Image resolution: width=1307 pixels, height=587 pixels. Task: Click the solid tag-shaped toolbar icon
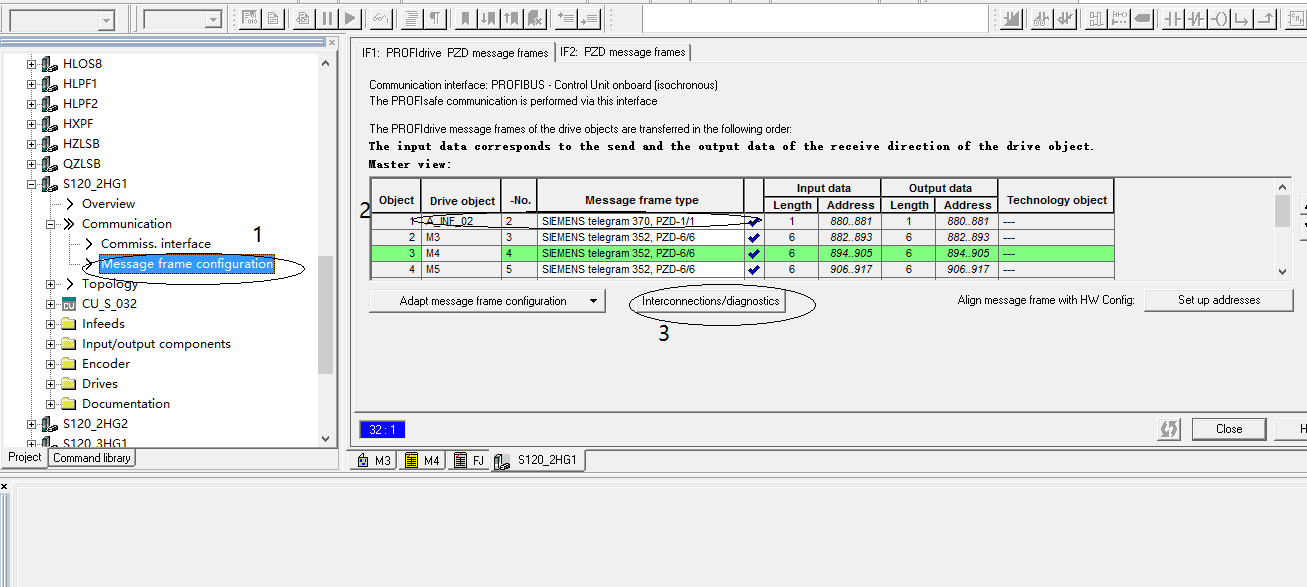click(x=1142, y=18)
